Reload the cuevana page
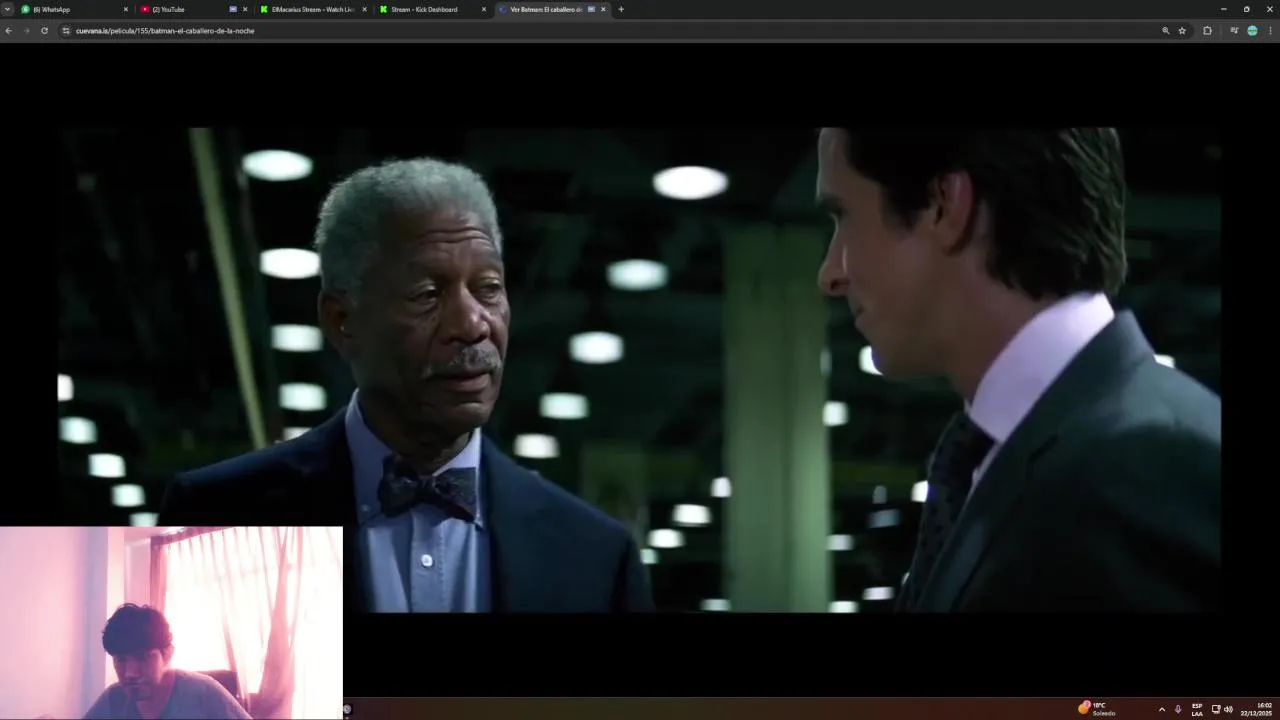Viewport: 1280px width, 720px height. (44, 31)
